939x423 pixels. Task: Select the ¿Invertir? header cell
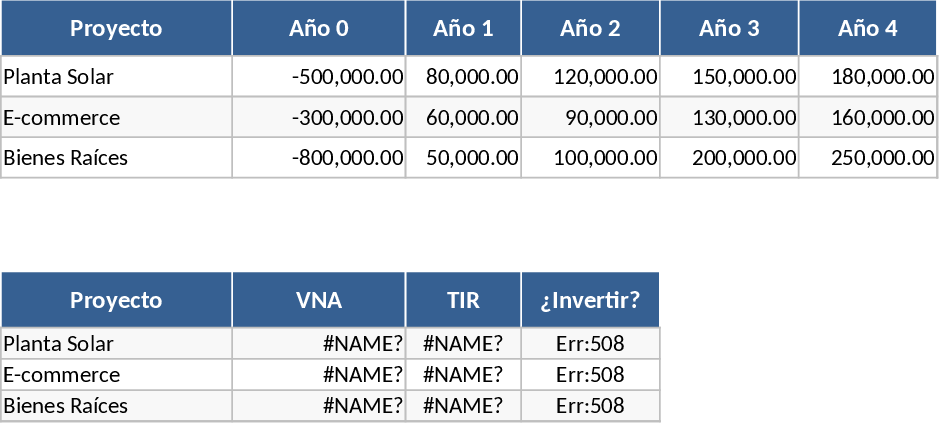tap(590, 300)
